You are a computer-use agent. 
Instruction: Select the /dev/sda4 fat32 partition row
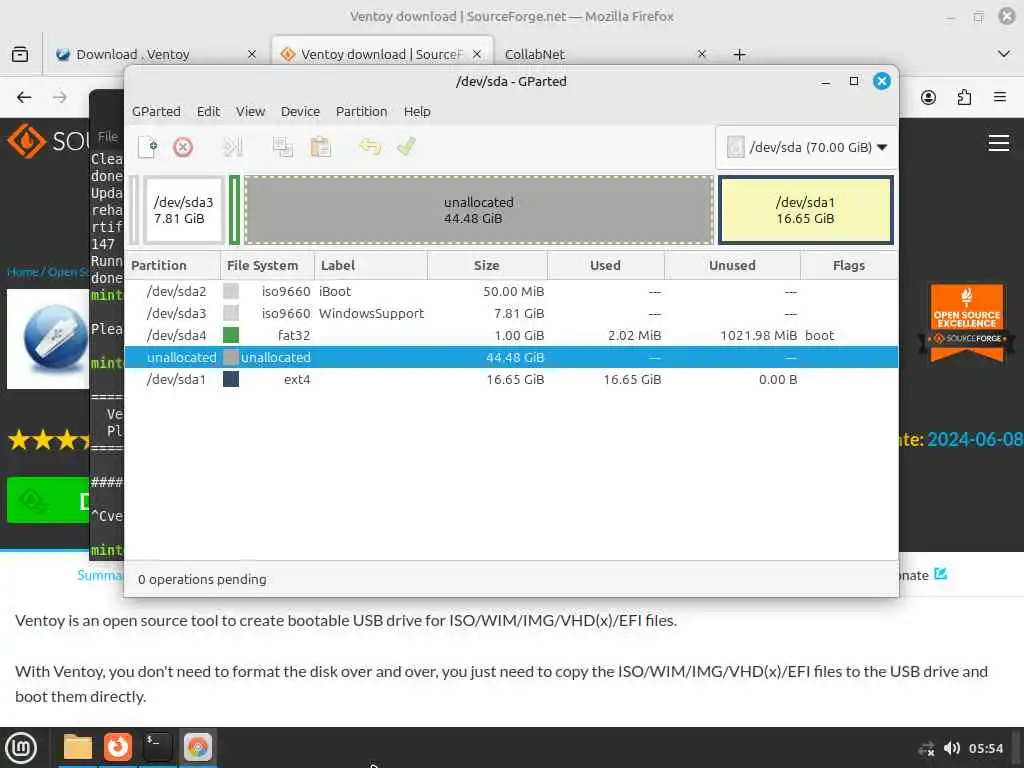[511, 336]
